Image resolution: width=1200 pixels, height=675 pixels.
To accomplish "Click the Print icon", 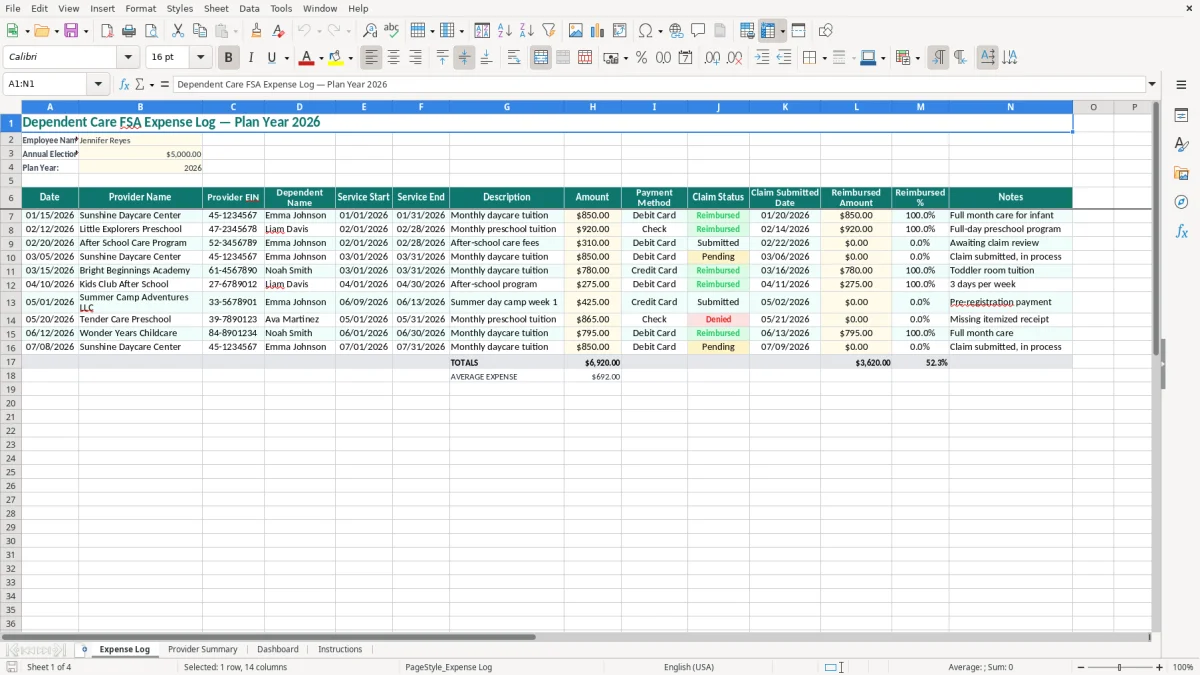I will [129, 31].
